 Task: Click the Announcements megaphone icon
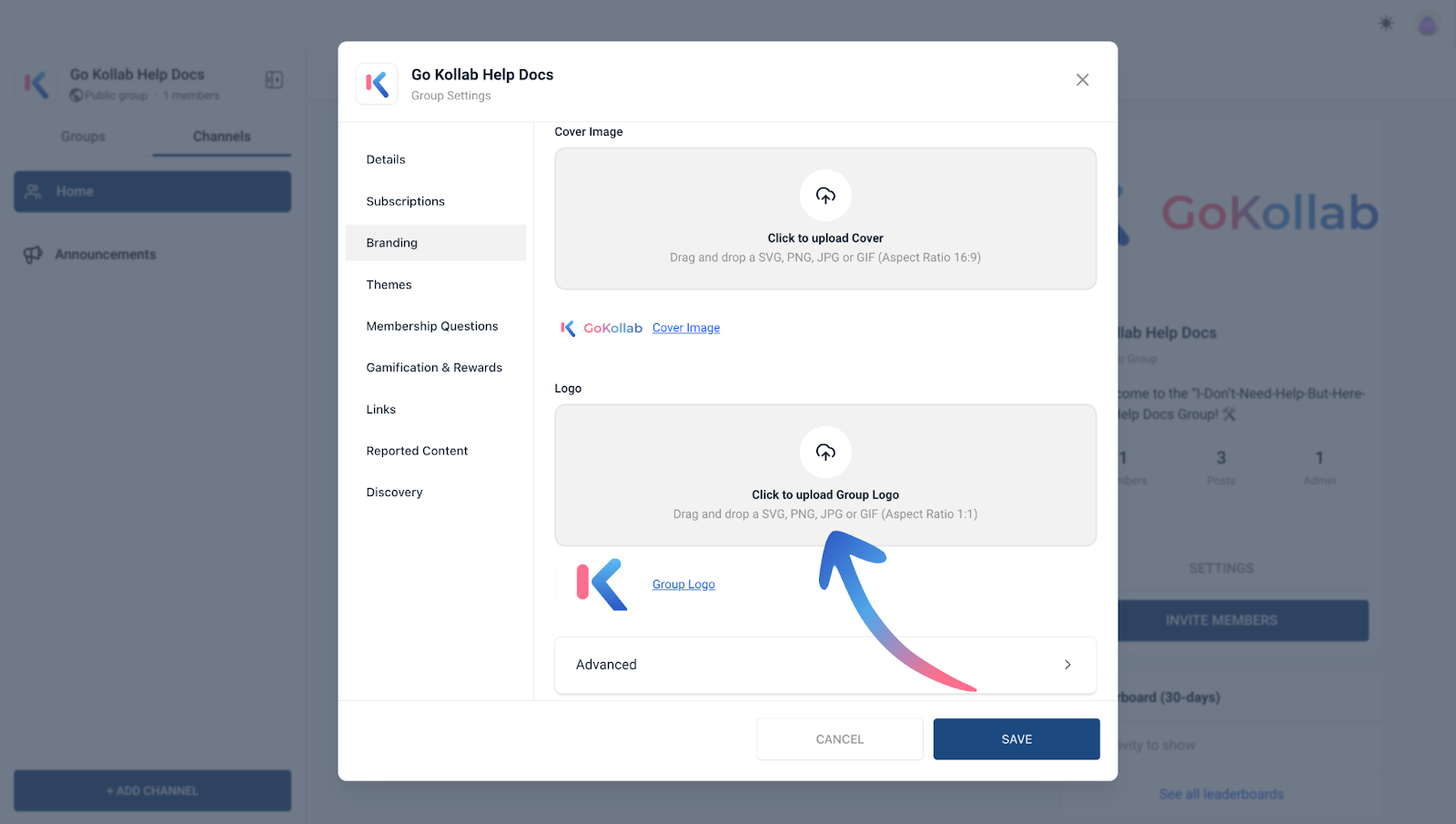[x=33, y=255]
